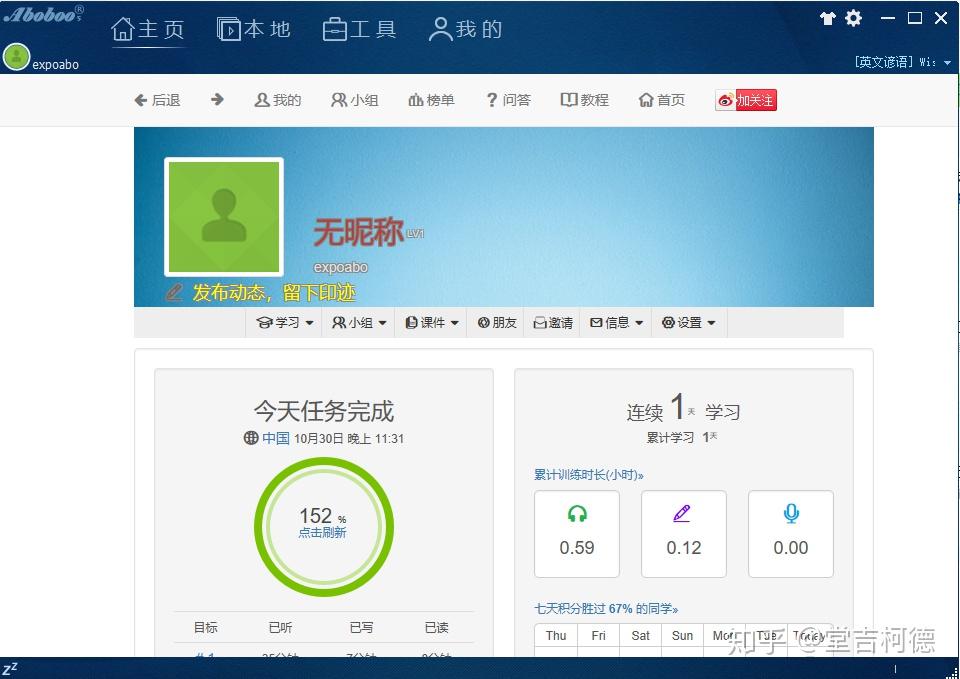
Task: Click 点击刷新 to refresh progress
Action: (322, 533)
